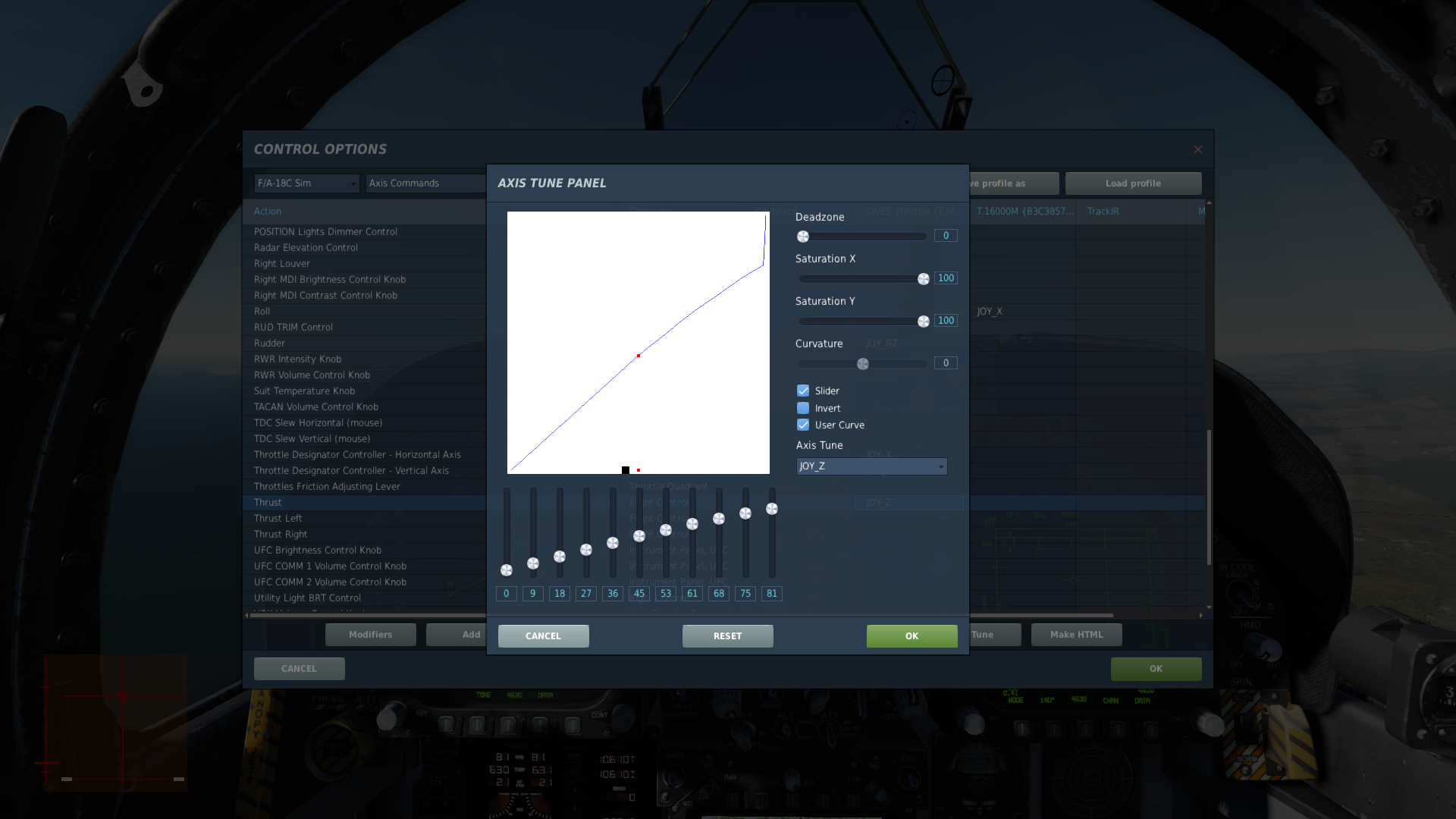Click the curve slider knob above value 45

(x=639, y=536)
